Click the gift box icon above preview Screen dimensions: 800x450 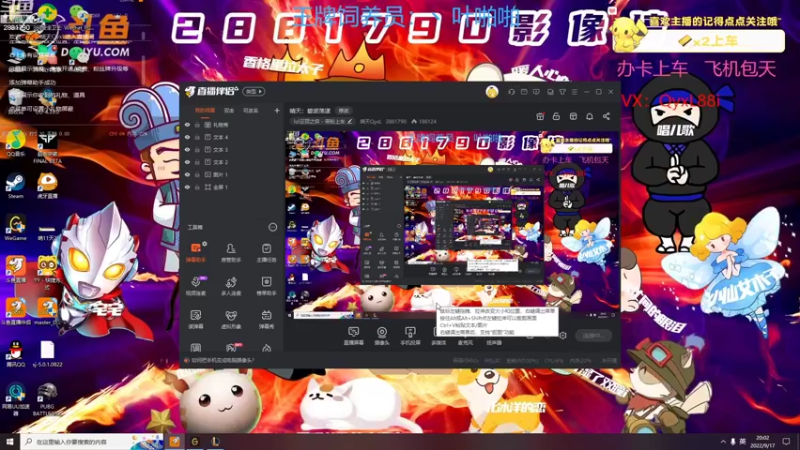540,116
